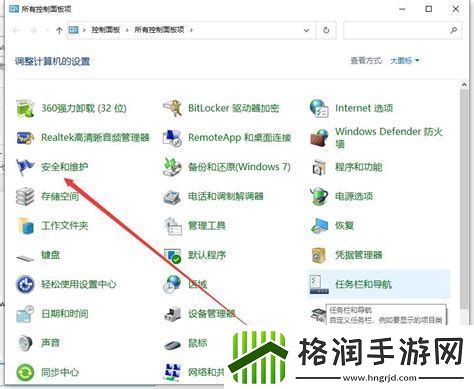
Task: Open the 备份和还原(Windows 7) icon
Action: click(x=172, y=167)
